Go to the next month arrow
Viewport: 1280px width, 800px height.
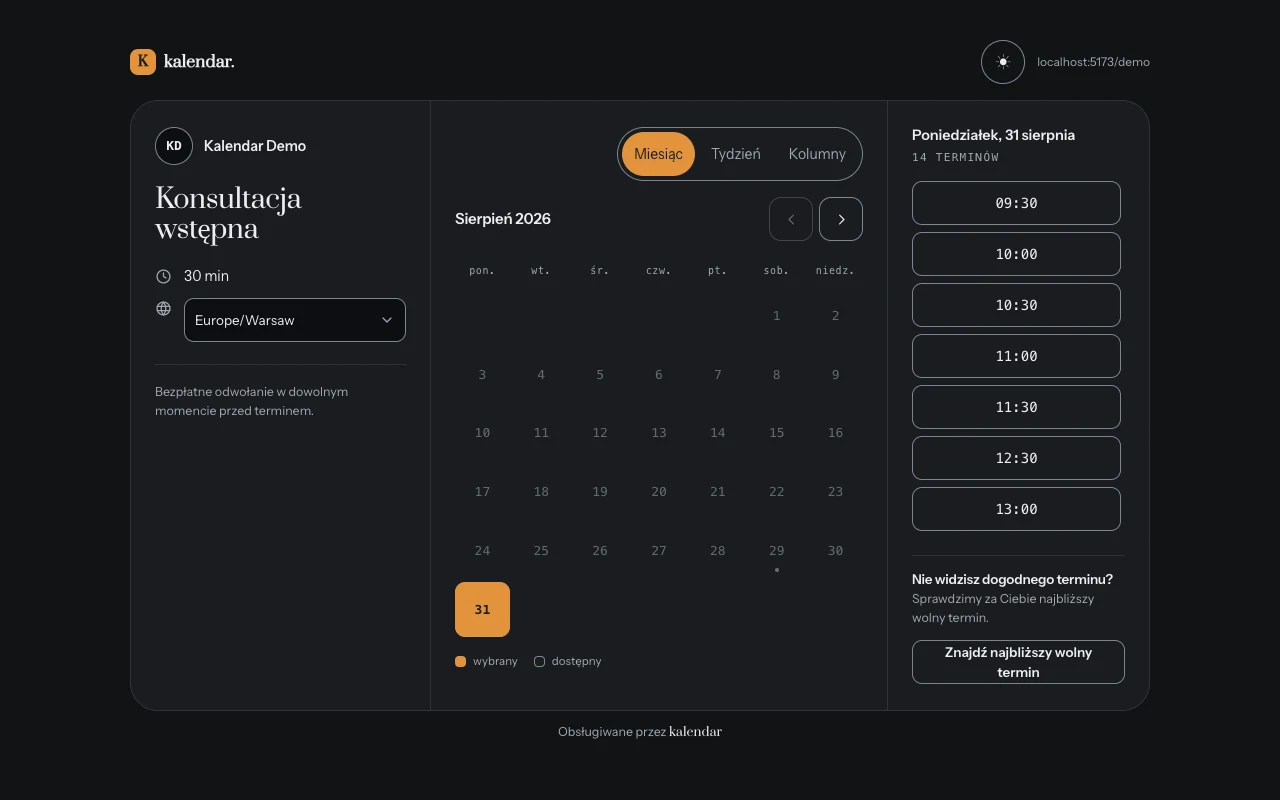(841, 219)
